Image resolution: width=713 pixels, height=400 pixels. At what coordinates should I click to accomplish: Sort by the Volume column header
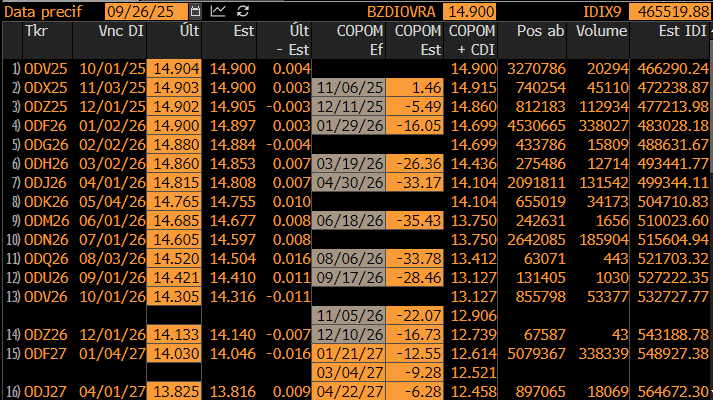(601, 31)
